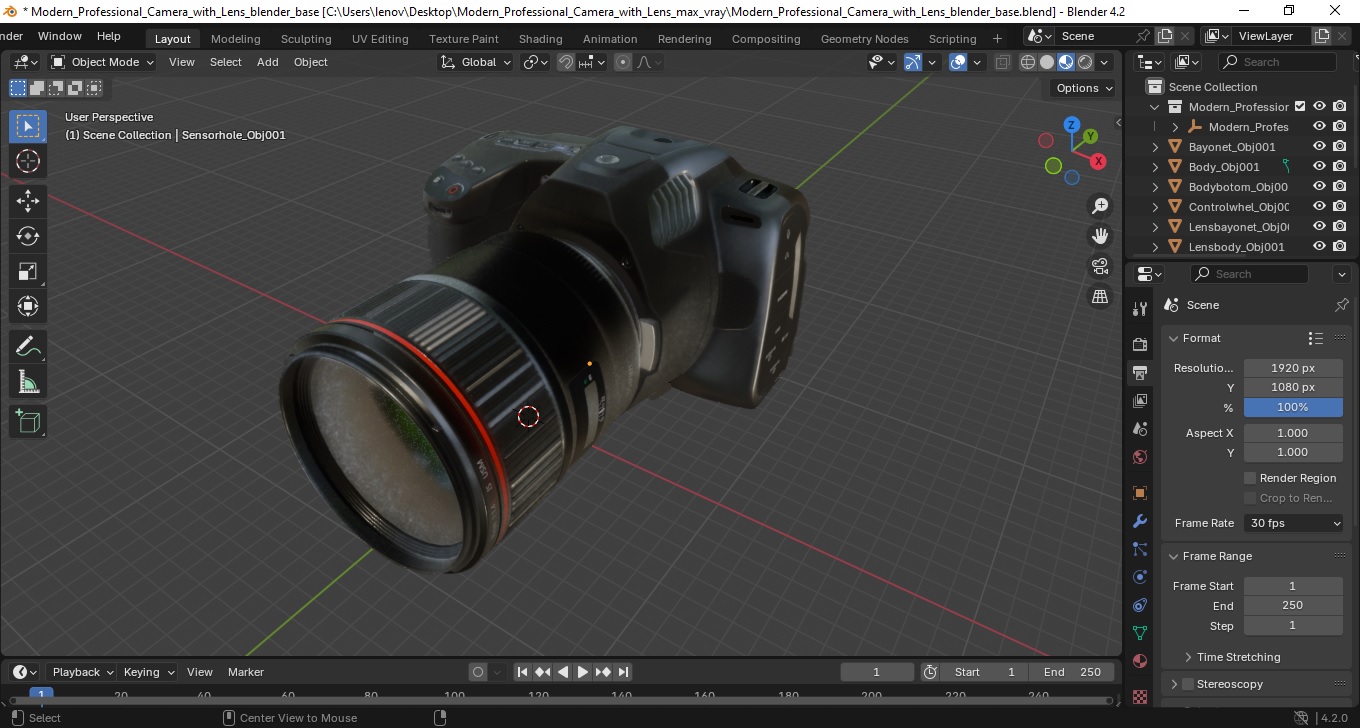This screenshot has height=728, width=1360.
Task: Choose the Rotate tool
Action: tap(28, 236)
